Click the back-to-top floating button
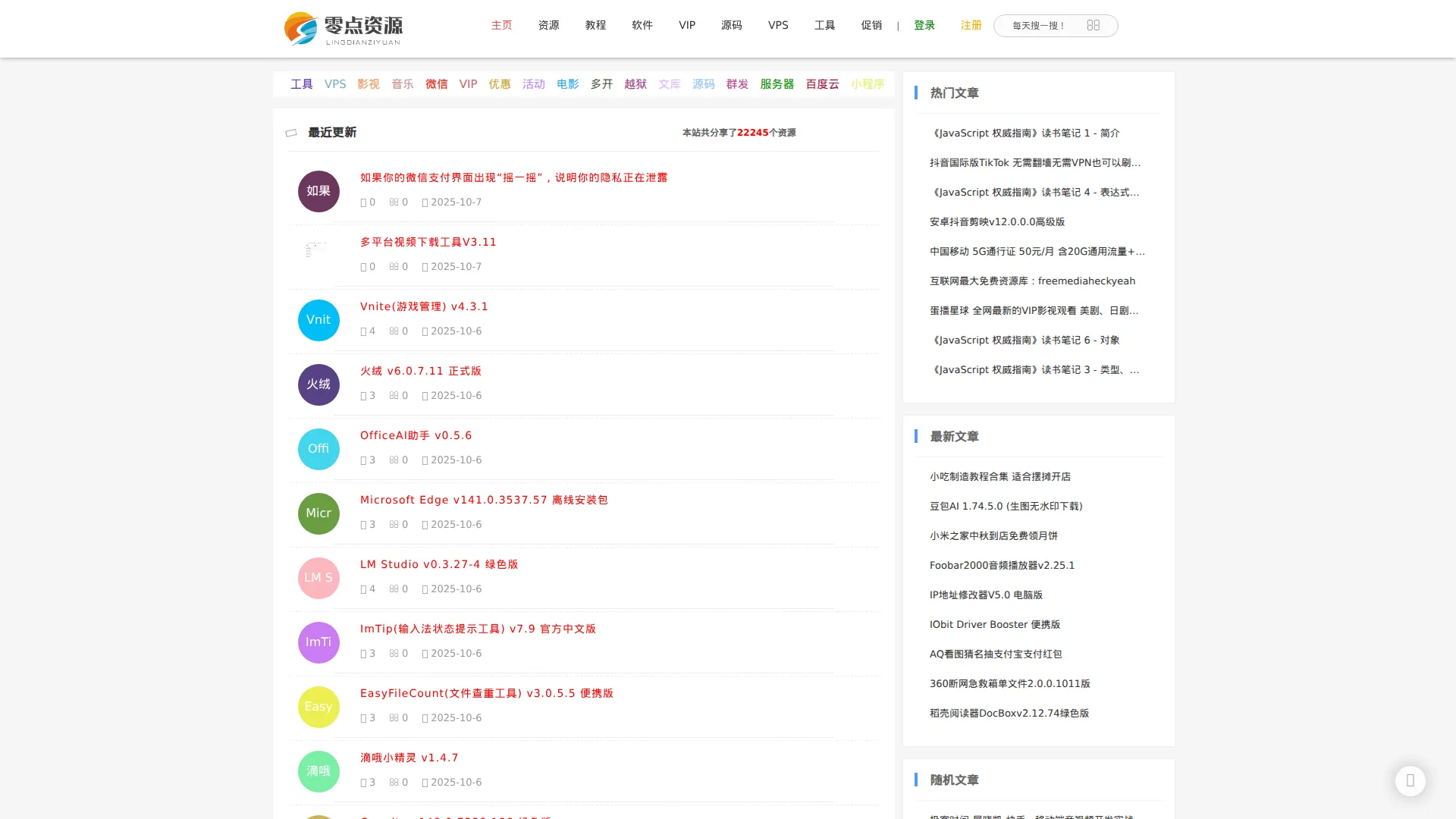Image resolution: width=1456 pixels, height=819 pixels. coord(1410,780)
